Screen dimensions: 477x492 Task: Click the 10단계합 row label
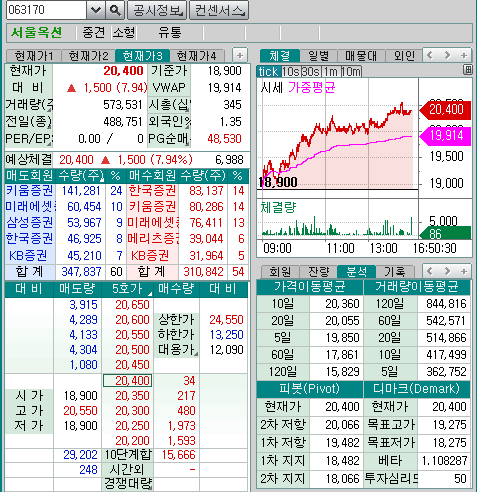pos(128,455)
